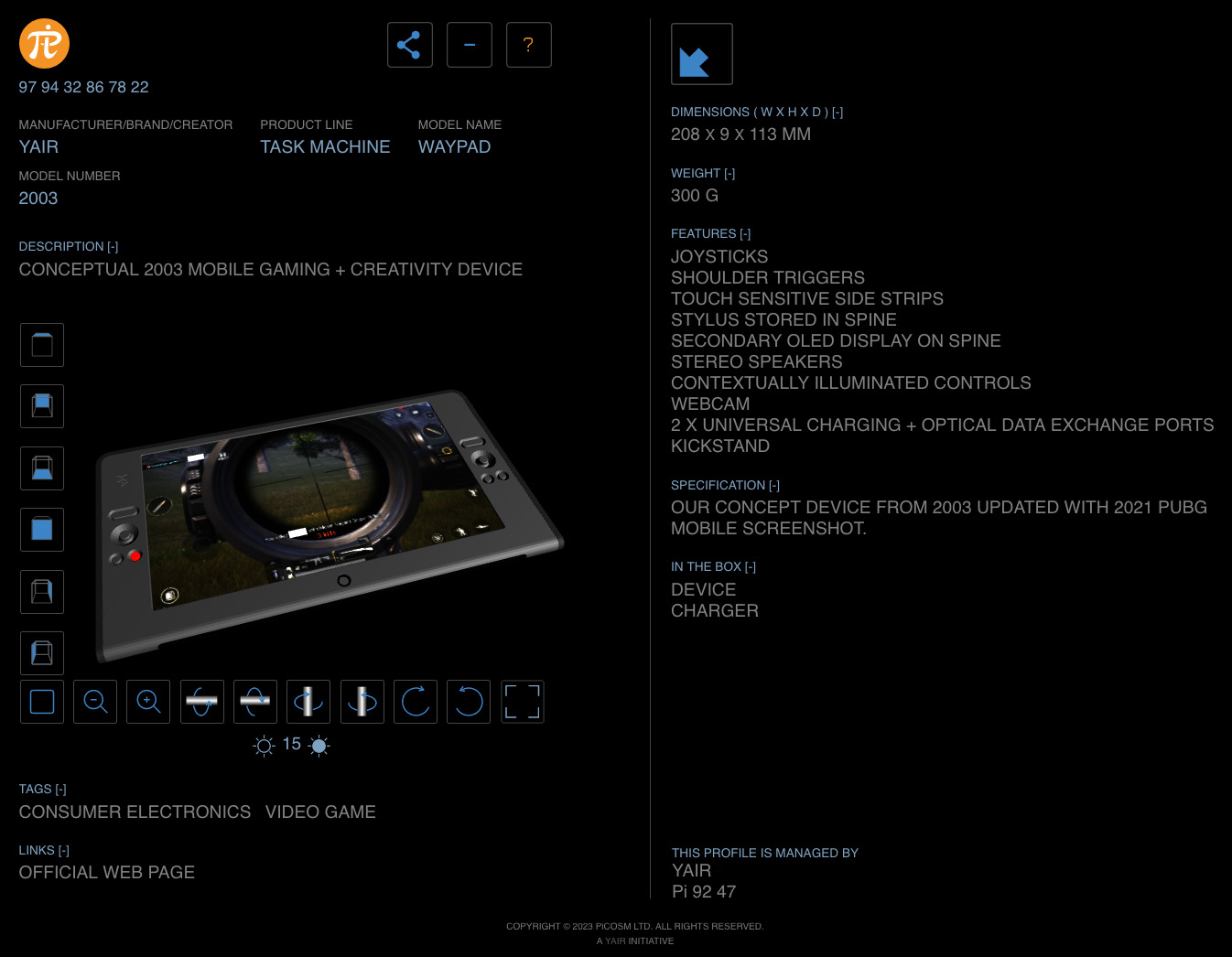This screenshot has height=957, width=1232.
Task: Toggle the IN THE BOX section marker
Action: coord(751,567)
